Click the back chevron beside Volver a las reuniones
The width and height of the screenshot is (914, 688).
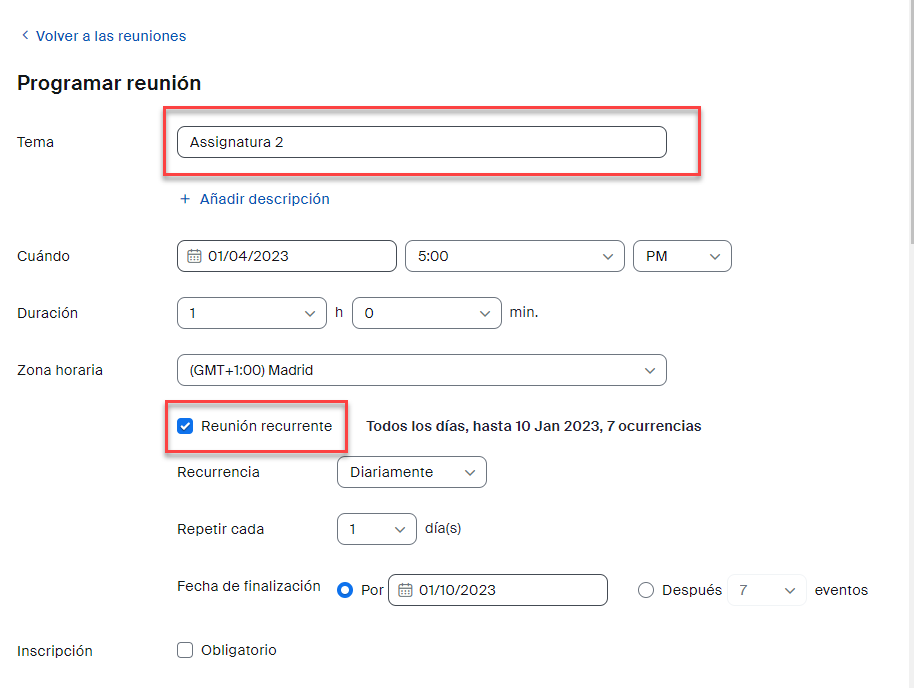point(24,36)
